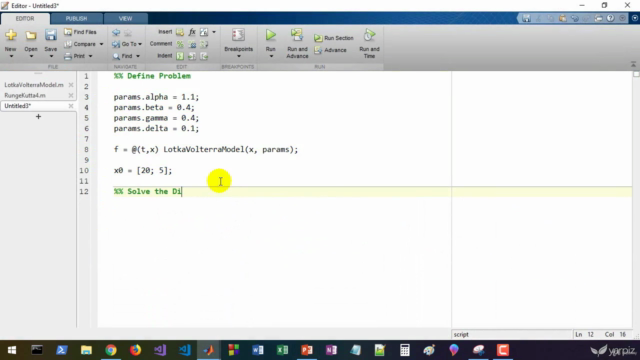Click the Decrease Indent icon
Image resolution: width=640 pixels, height=360 pixels.
(x=204, y=56)
